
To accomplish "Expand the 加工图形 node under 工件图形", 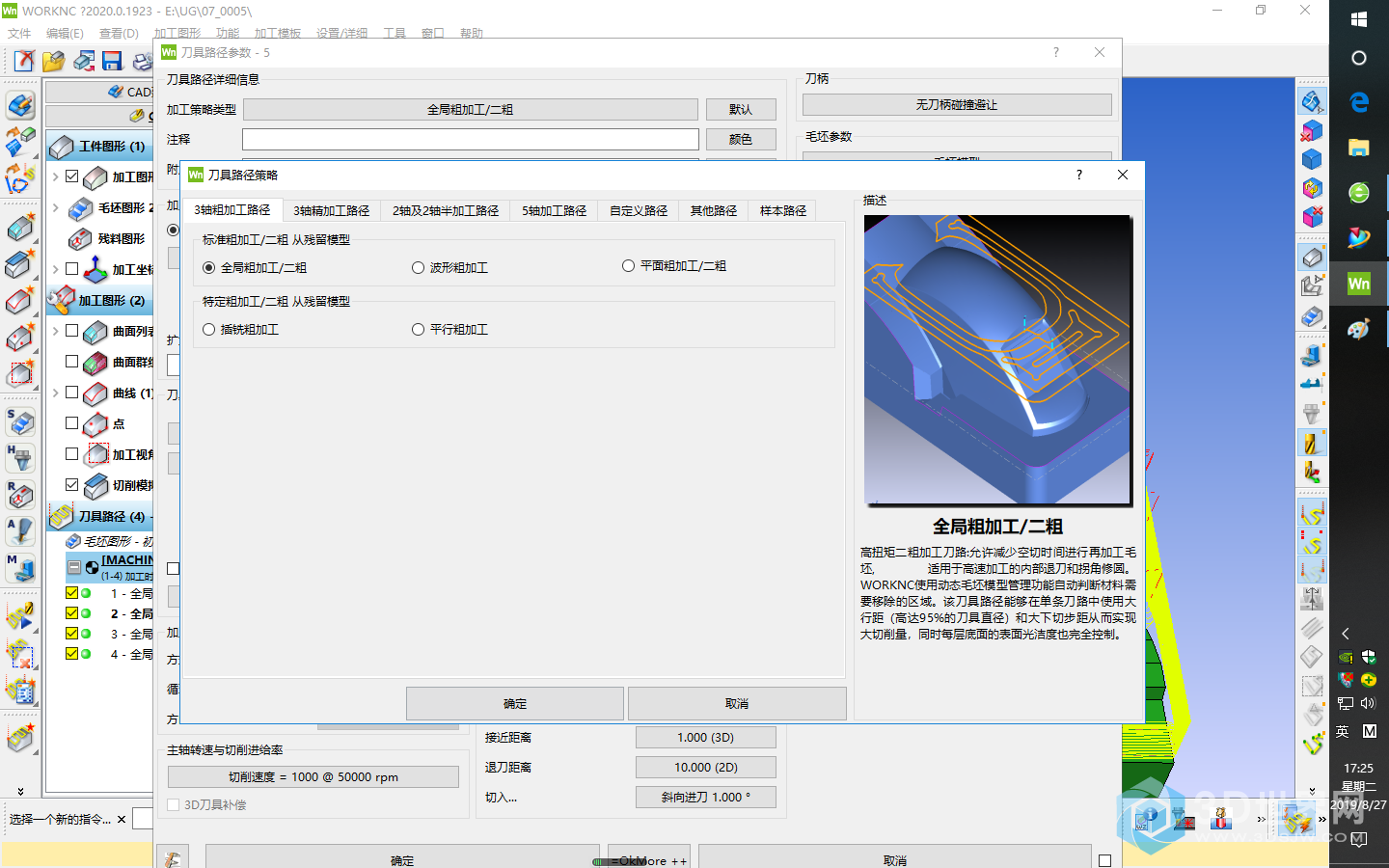I will click(x=56, y=176).
